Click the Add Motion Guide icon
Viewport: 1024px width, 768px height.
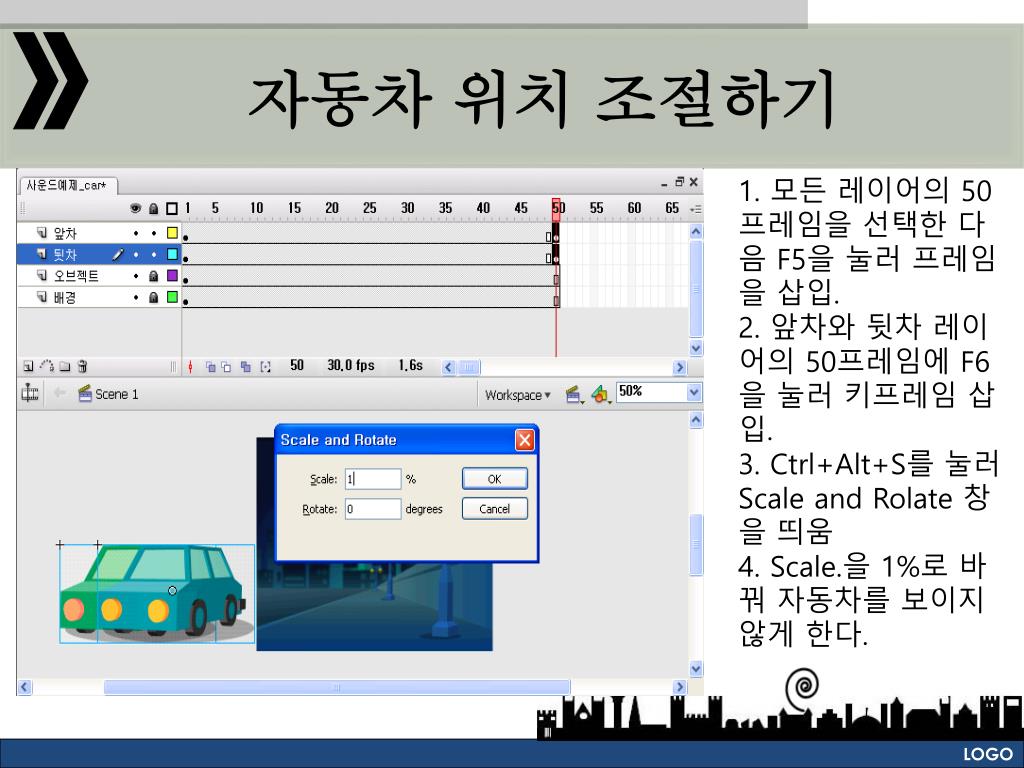[46, 366]
